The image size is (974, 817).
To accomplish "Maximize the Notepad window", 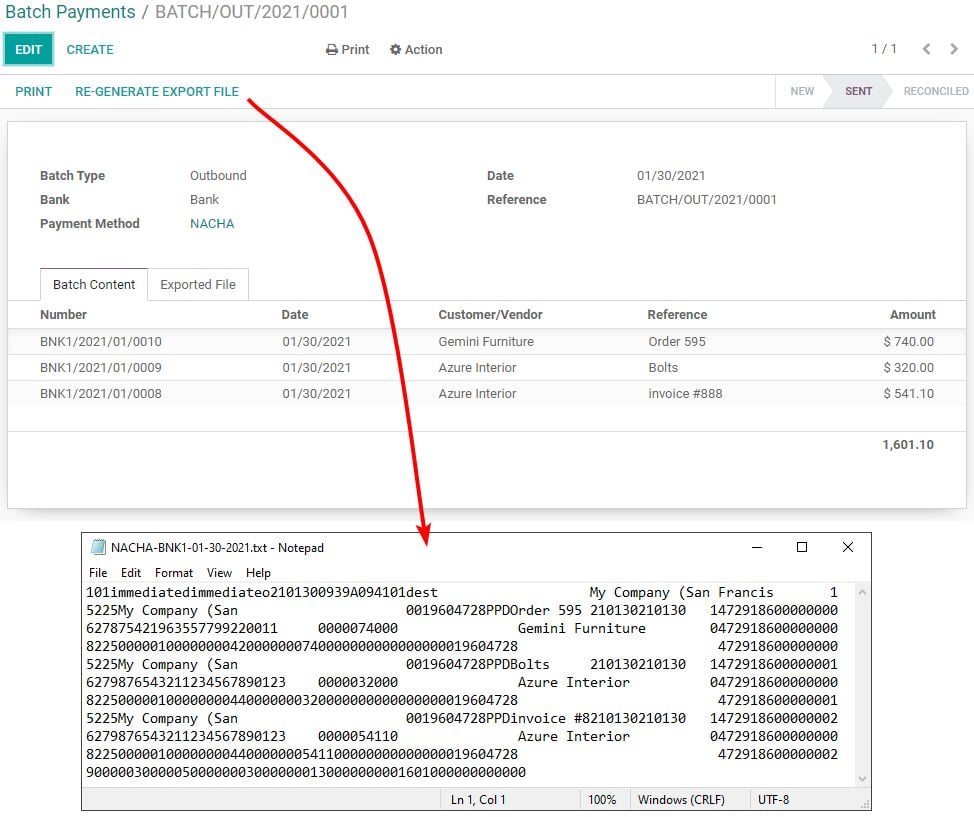I will point(801,547).
